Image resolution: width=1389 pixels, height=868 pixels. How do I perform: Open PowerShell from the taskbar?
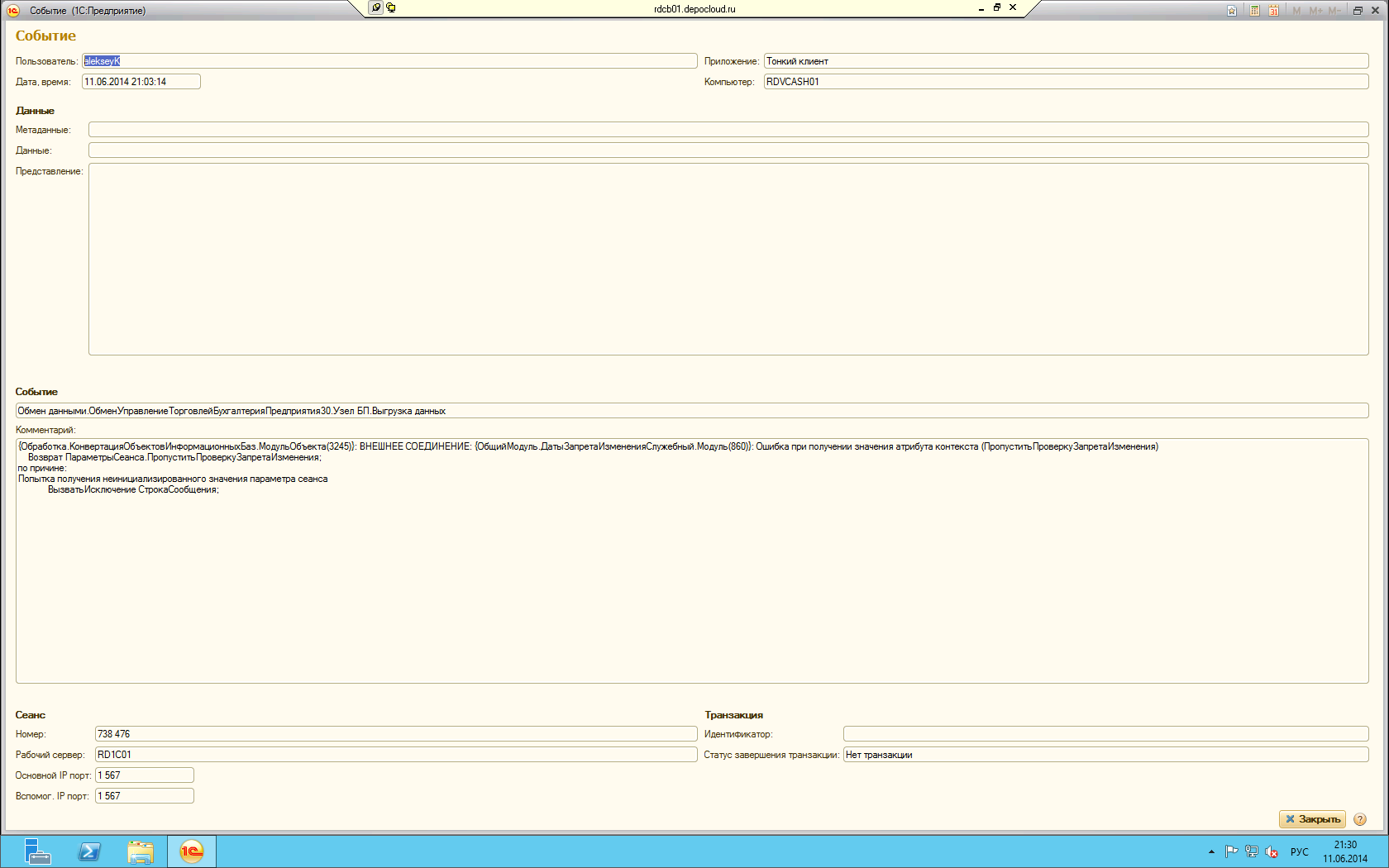point(89,851)
